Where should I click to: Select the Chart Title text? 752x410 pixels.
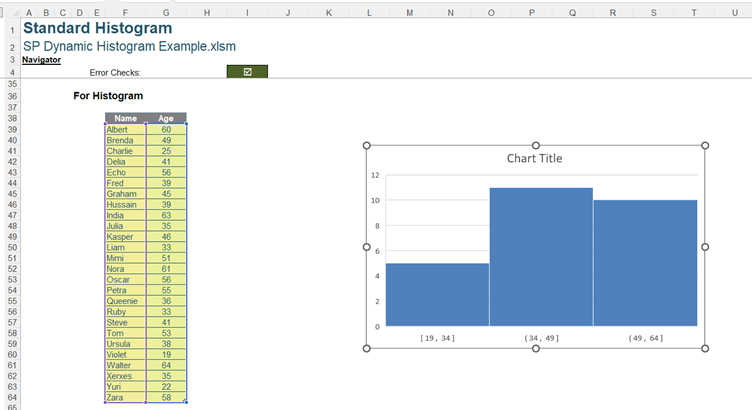534,158
